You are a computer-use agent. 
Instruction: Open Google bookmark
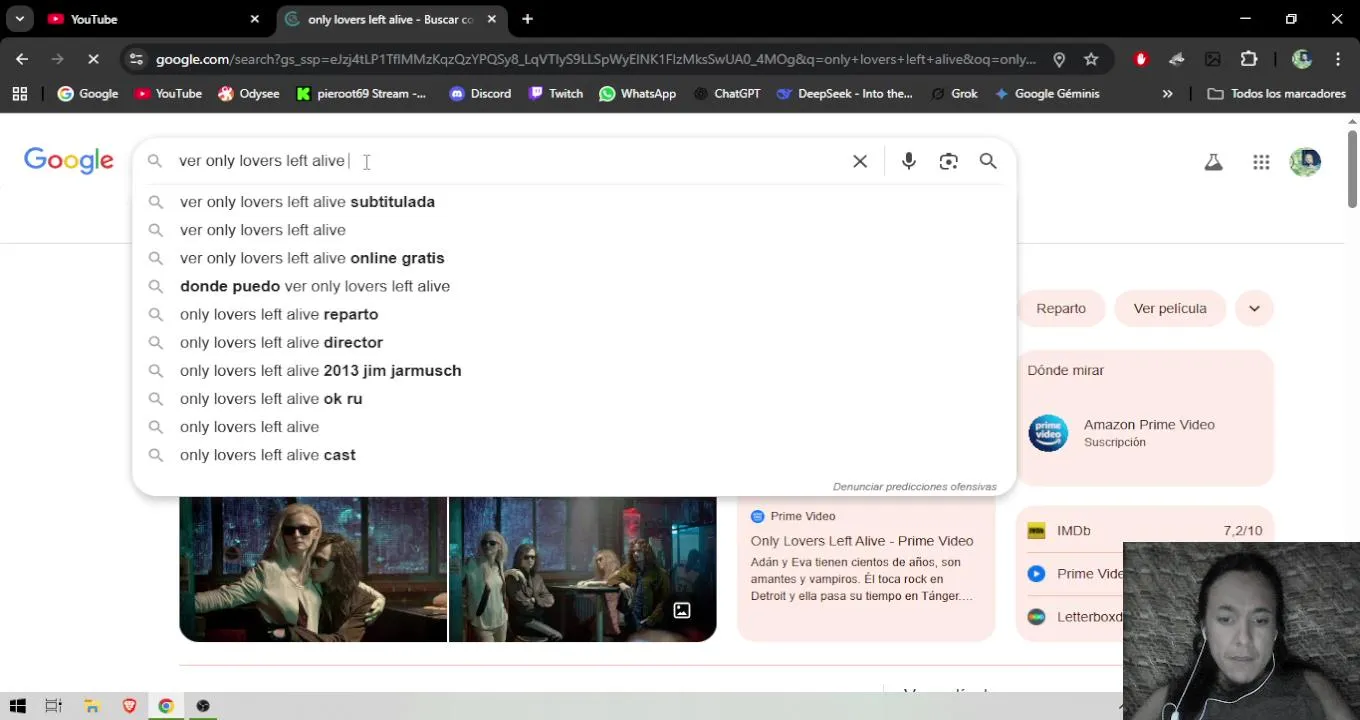coord(88,93)
